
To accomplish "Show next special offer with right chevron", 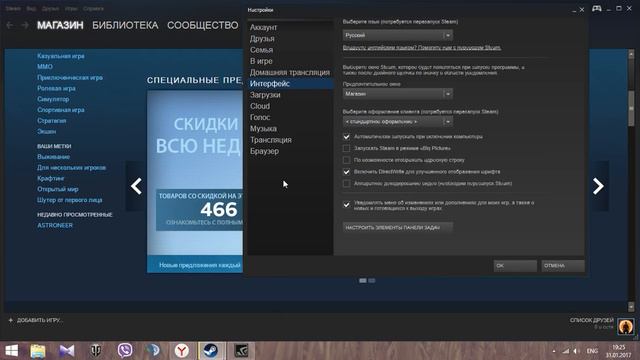I will pos(598,186).
